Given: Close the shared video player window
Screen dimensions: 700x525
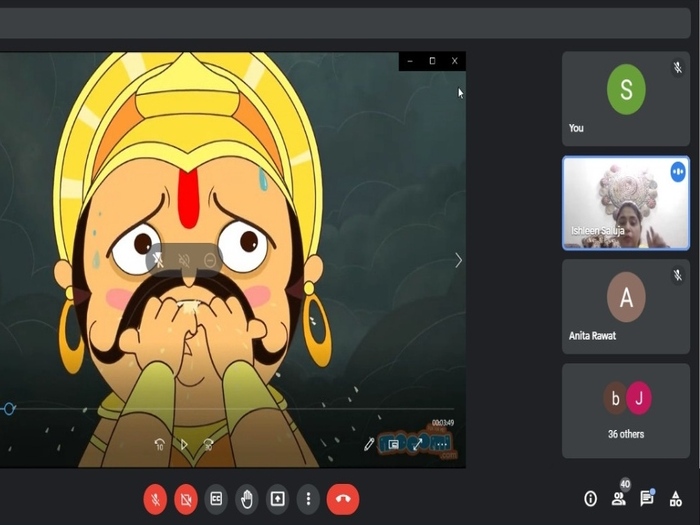Looking at the screenshot, I should coord(454,61).
